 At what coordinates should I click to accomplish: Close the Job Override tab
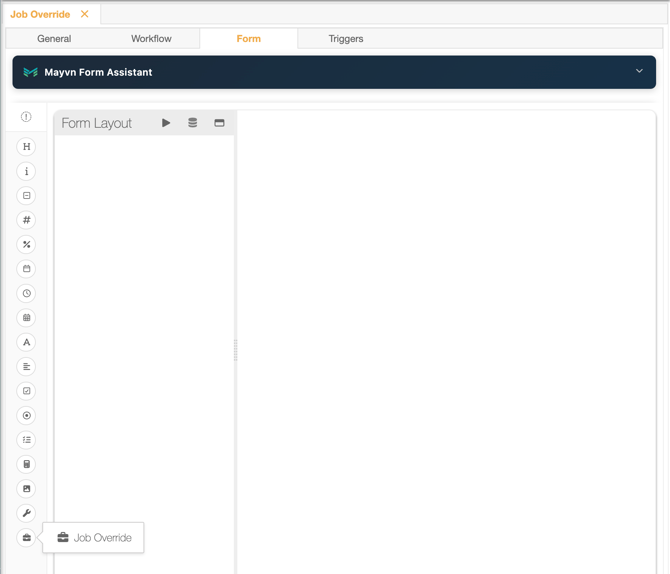point(85,14)
